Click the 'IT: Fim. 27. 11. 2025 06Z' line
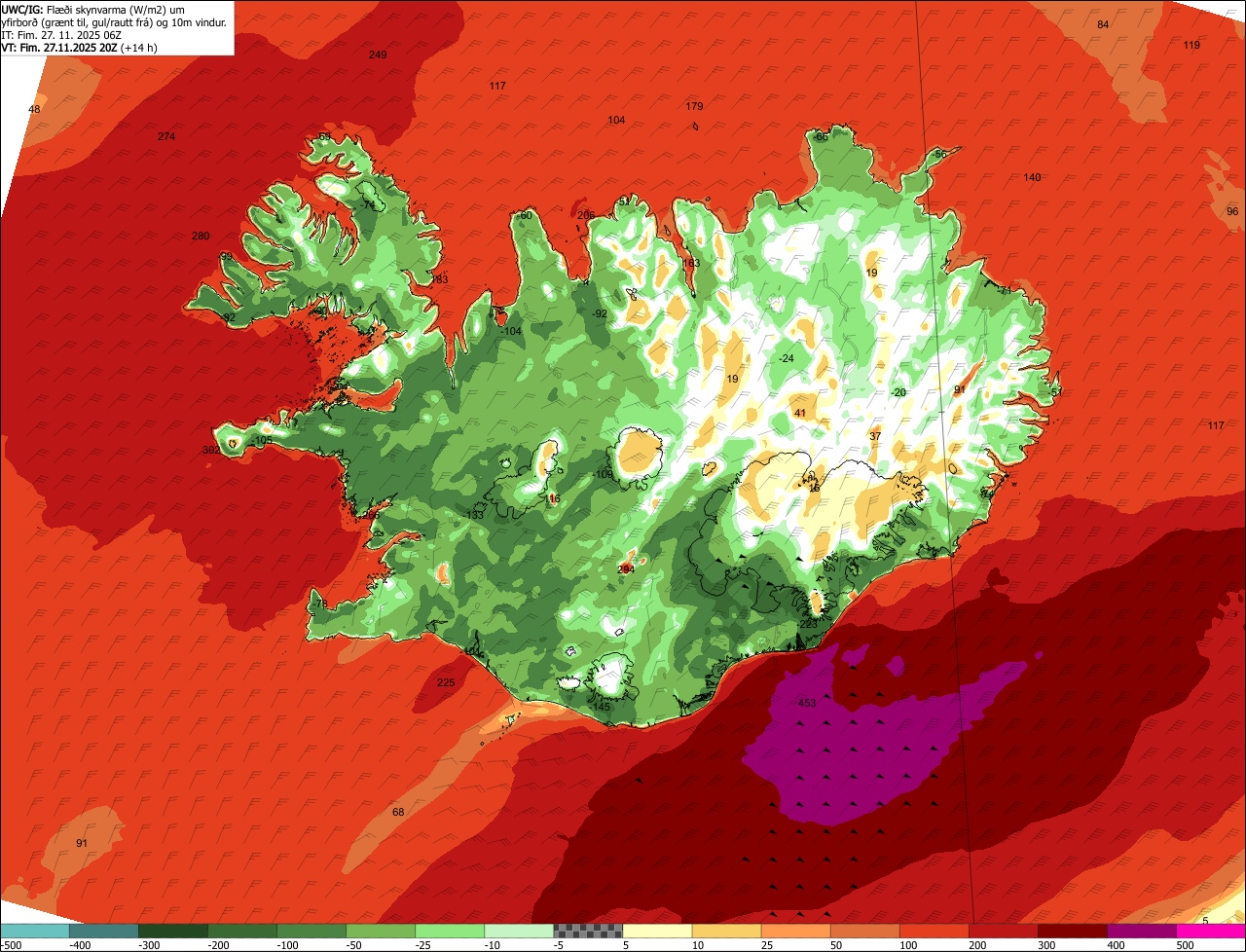The height and width of the screenshot is (952, 1246). 61,35
